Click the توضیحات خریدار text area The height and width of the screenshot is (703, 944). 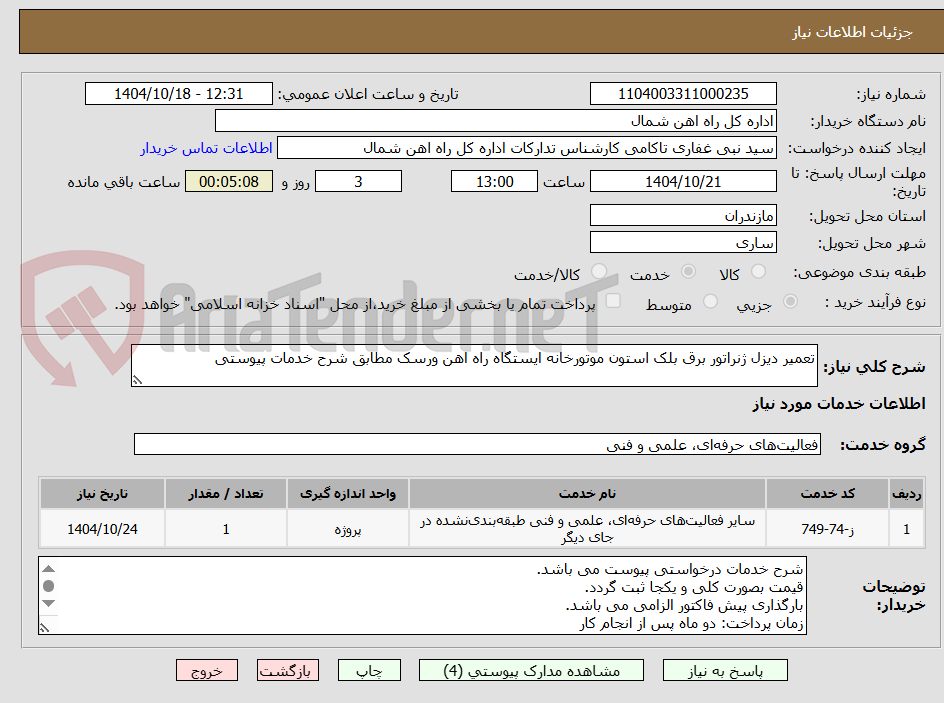pos(423,595)
